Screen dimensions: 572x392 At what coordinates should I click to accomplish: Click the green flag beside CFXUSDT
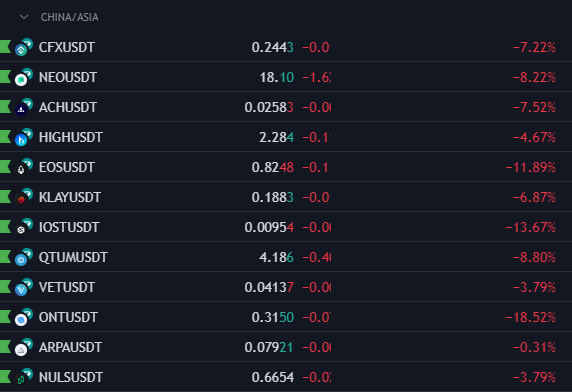click(x=5, y=47)
